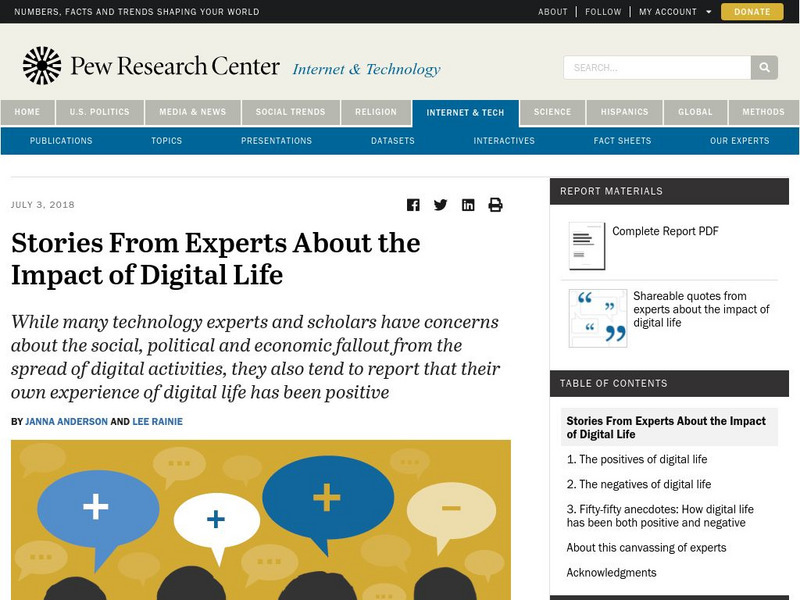Go to "1. The positives of digital life"
This screenshot has width=800, height=600.
tap(637, 460)
